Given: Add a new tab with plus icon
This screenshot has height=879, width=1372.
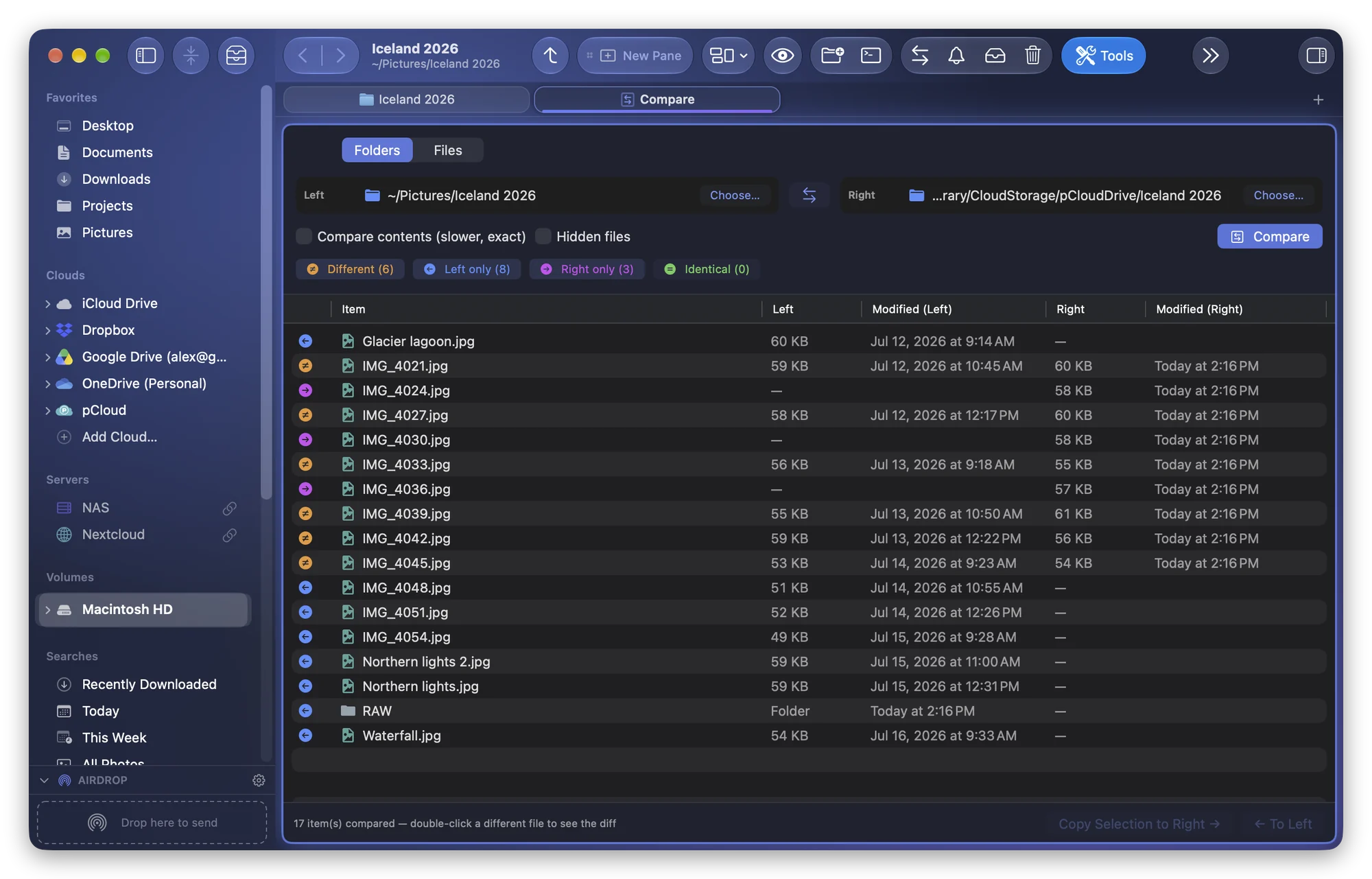Looking at the screenshot, I should tap(1318, 100).
